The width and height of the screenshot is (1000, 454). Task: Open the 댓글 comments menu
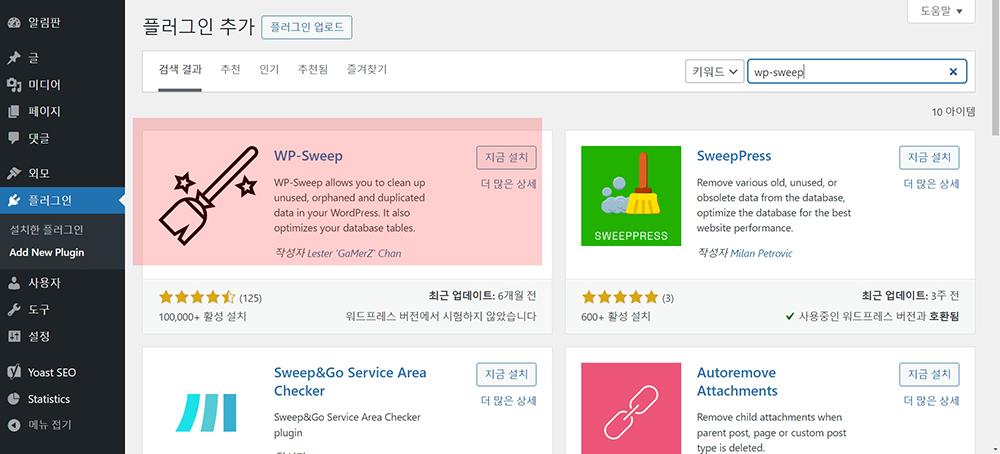[62, 138]
